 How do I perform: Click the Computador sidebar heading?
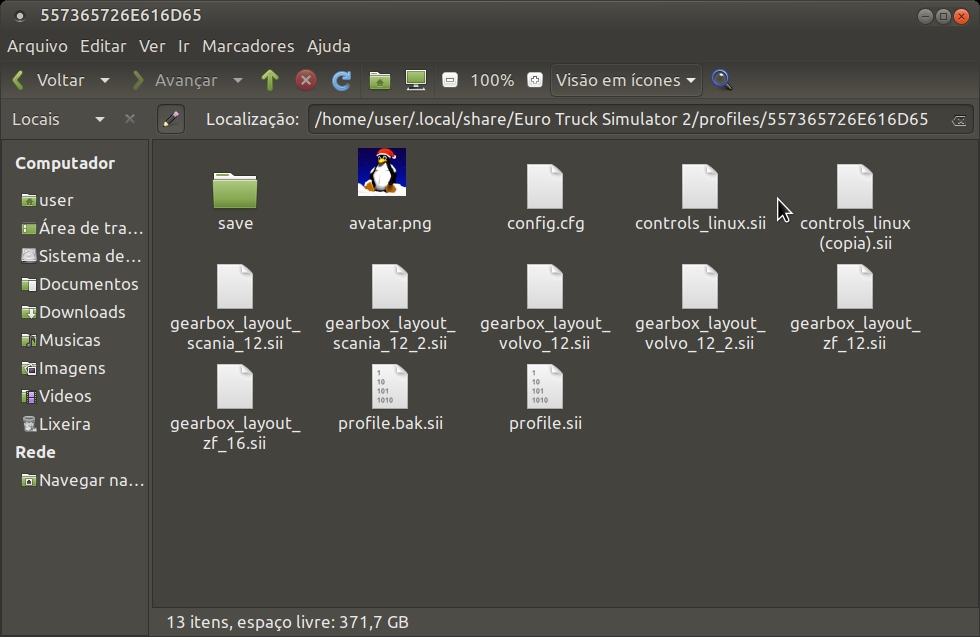point(65,163)
